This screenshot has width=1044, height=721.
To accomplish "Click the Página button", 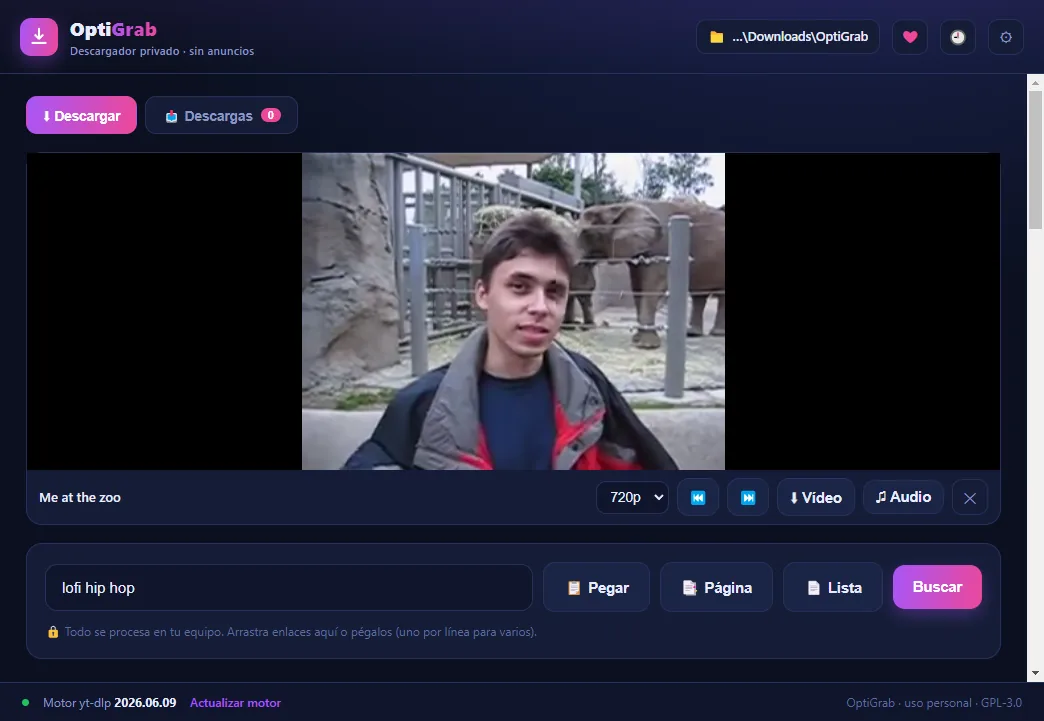I will tap(716, 587).
